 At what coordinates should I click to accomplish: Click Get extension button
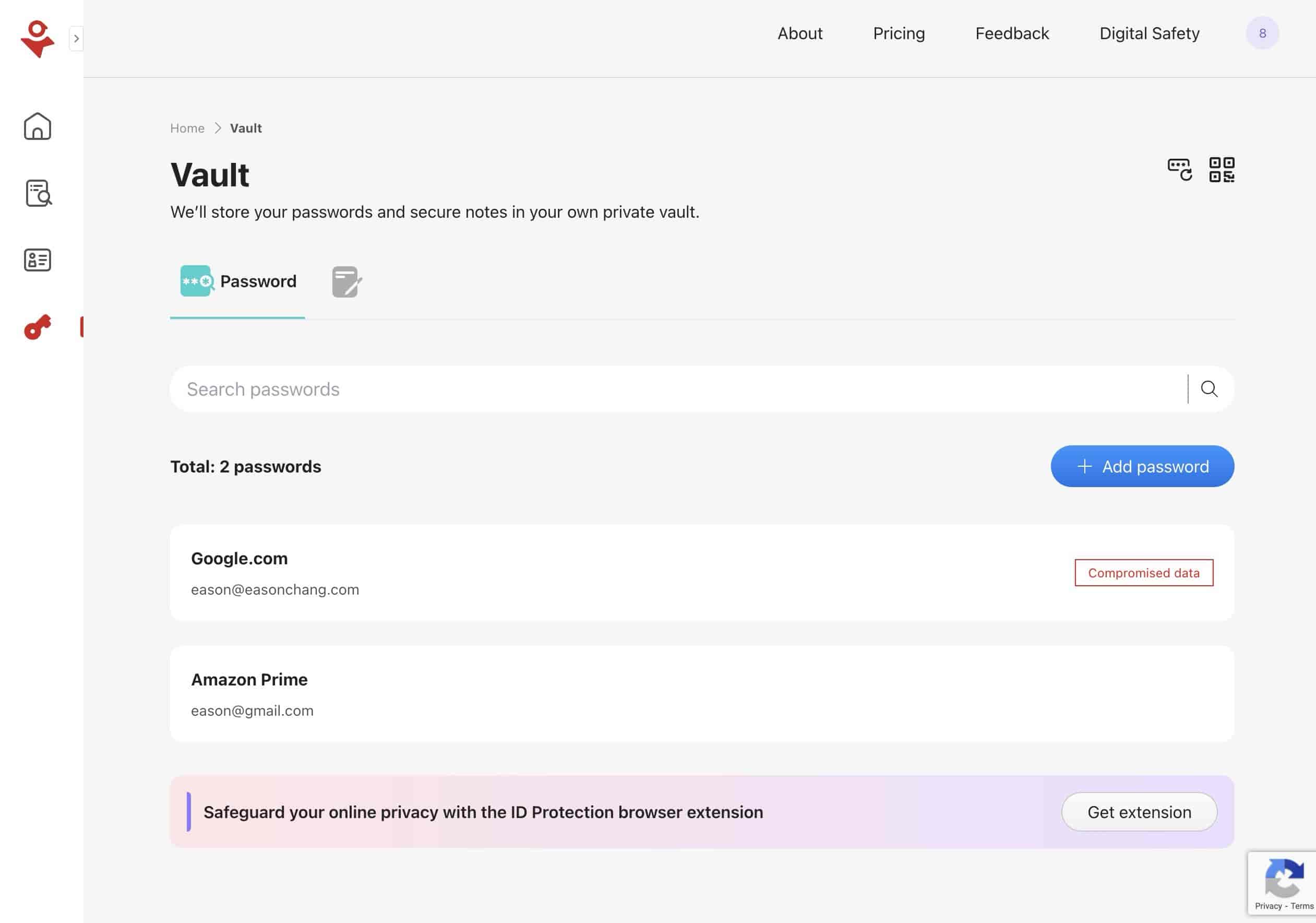1140,811
